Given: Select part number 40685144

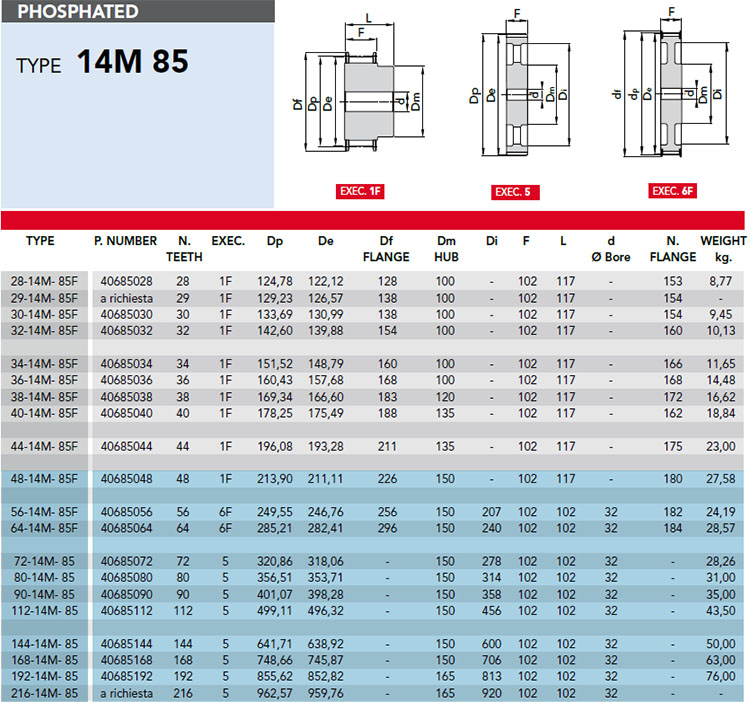Looking at the screenshot, I should 126,644.
